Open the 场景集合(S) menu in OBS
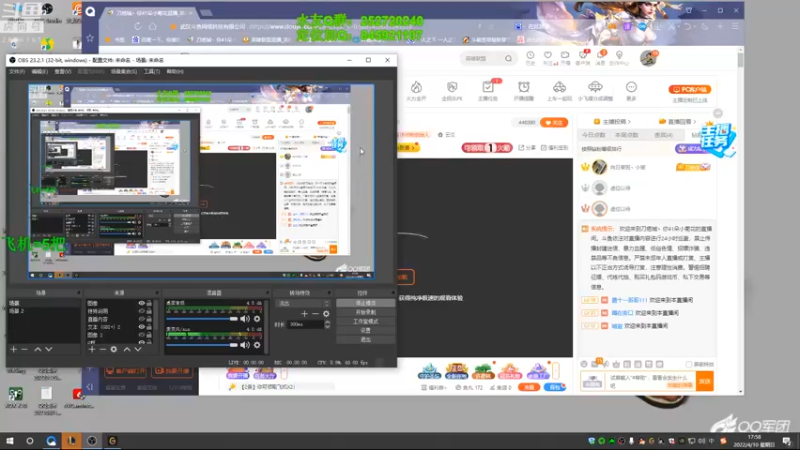 point(124,72)
